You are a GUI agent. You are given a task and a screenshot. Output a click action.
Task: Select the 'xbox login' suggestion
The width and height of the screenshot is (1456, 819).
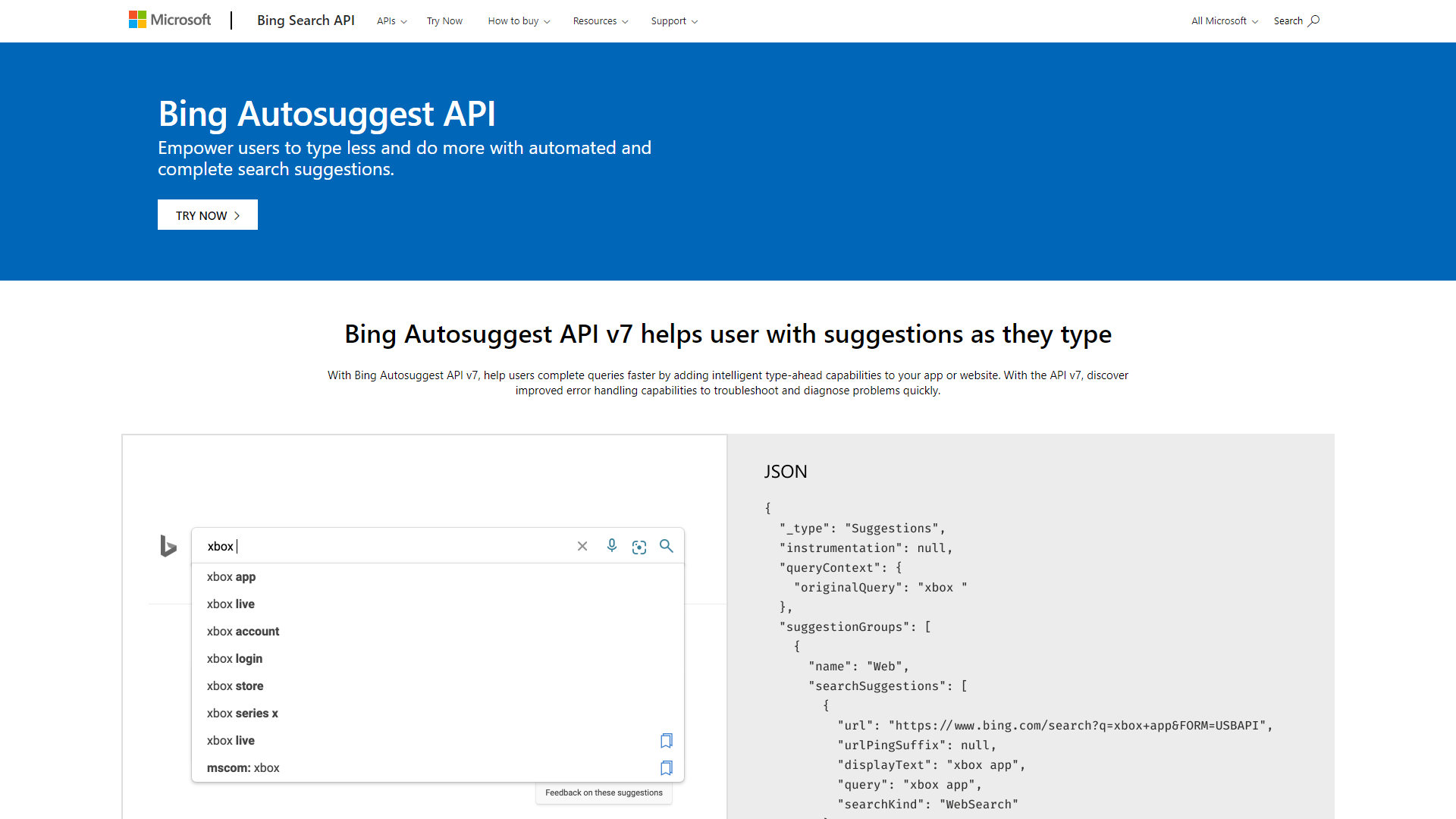[438, 659]
